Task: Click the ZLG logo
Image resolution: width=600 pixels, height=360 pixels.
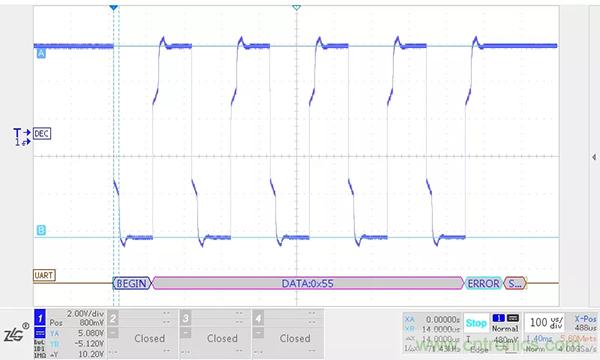Action: [x=16, y=334]
